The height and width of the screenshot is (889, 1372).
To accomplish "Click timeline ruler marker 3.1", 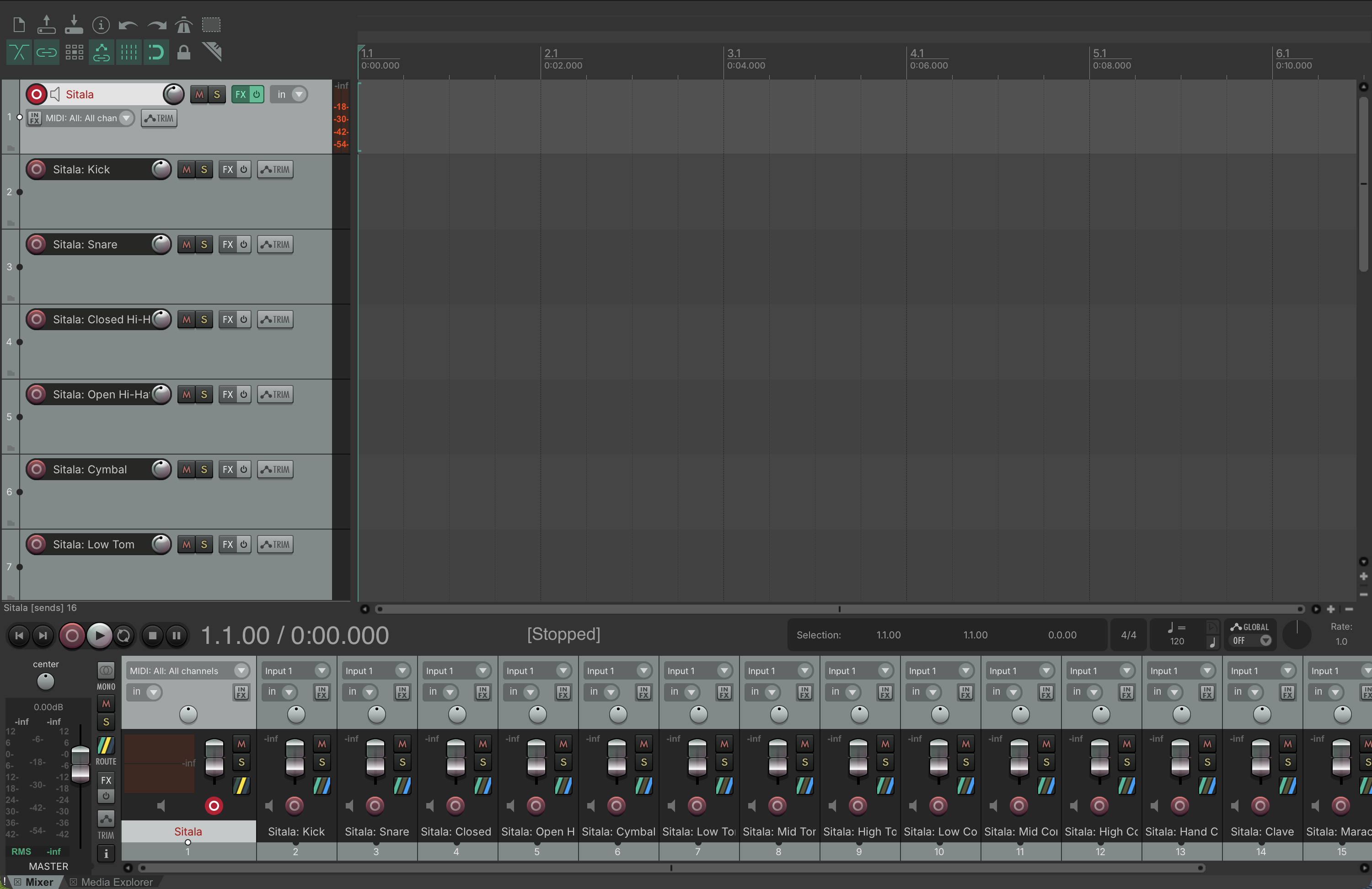I will [x=734, y=53].
